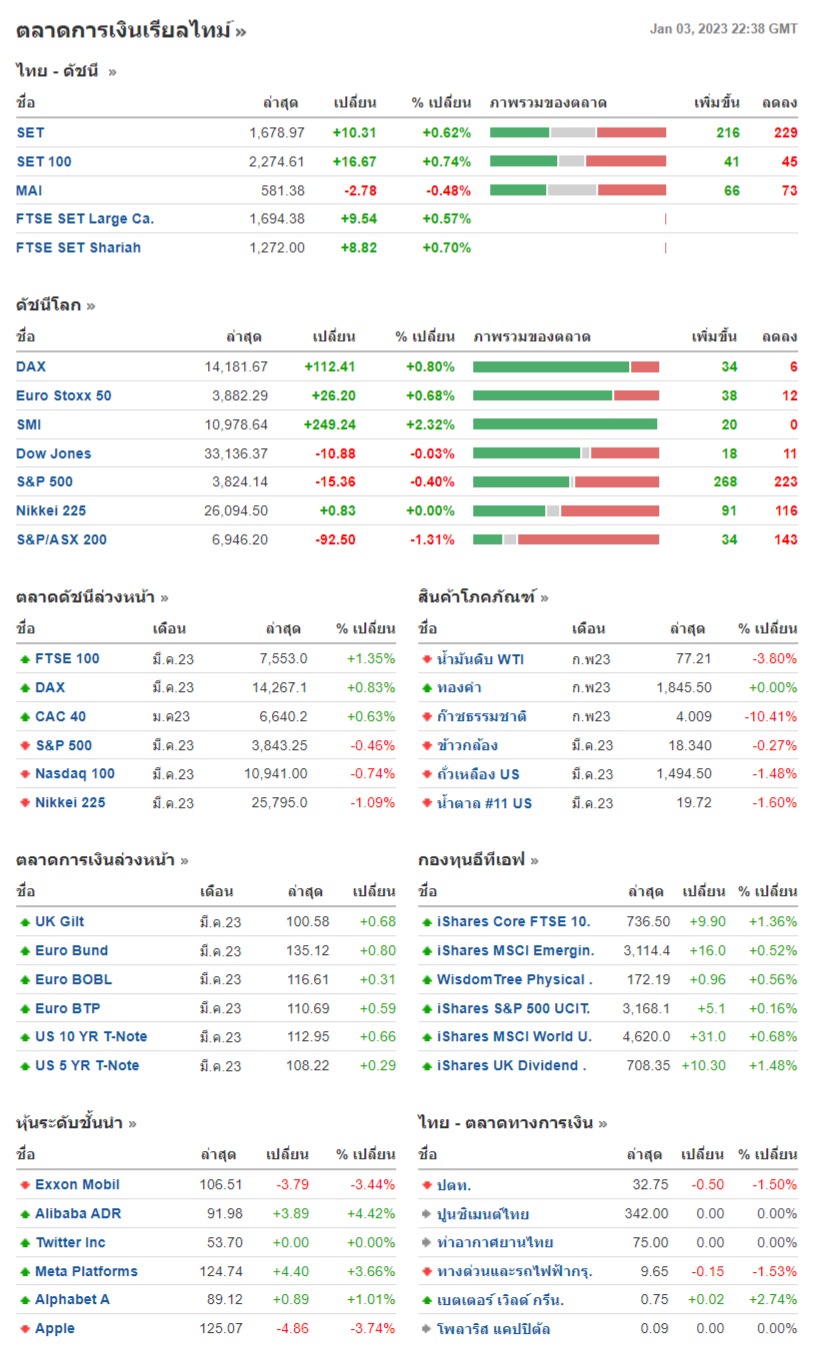
Task: Click the Alibaba ADR percent change +4.42%
Action: [371, 1213]
